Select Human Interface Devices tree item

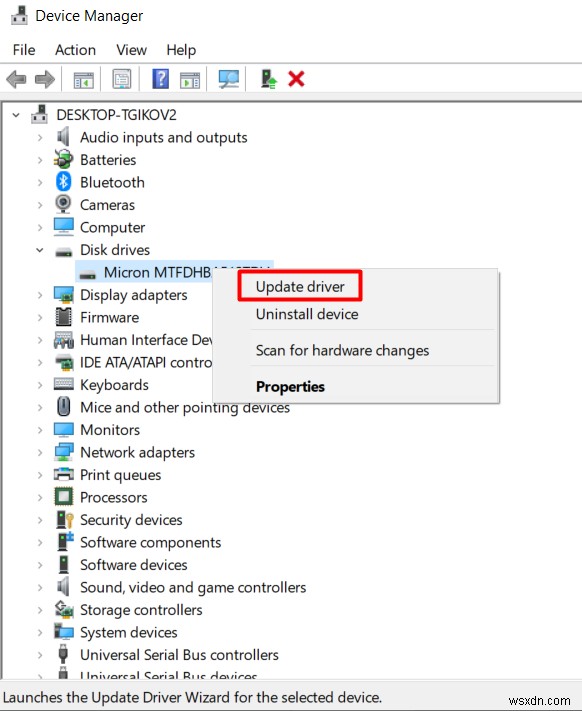(146, 340)
